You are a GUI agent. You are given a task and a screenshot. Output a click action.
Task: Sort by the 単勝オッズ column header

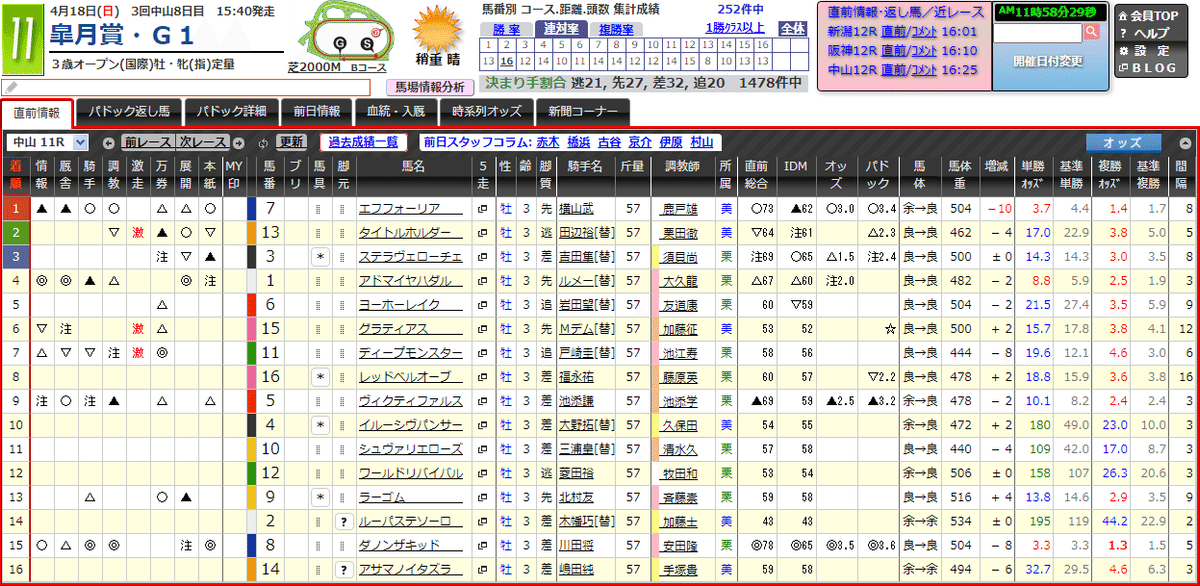pyautogui.click(x=1035, y=176)
